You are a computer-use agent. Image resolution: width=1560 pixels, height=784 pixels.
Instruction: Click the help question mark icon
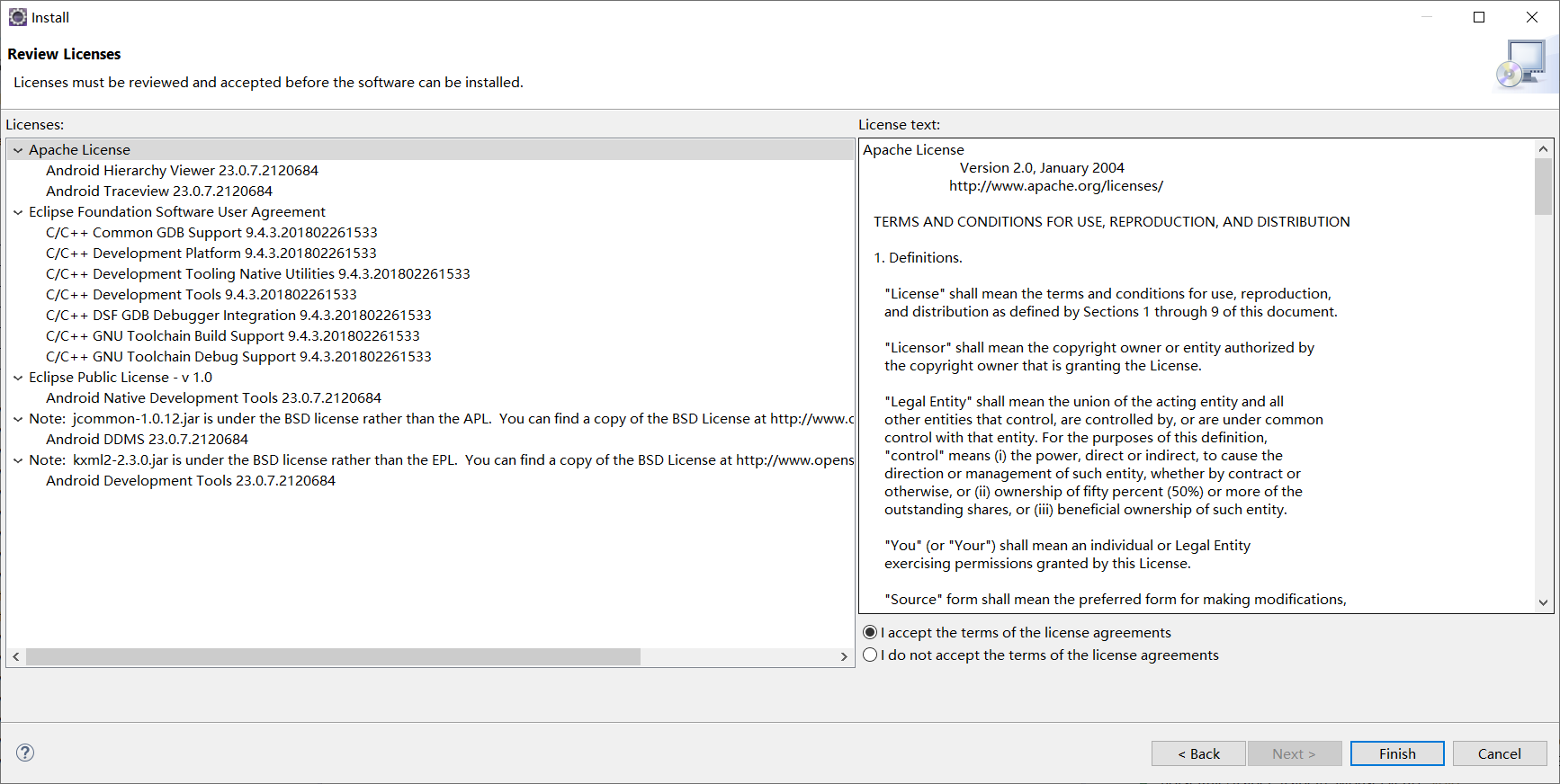(x=25, y=753)
